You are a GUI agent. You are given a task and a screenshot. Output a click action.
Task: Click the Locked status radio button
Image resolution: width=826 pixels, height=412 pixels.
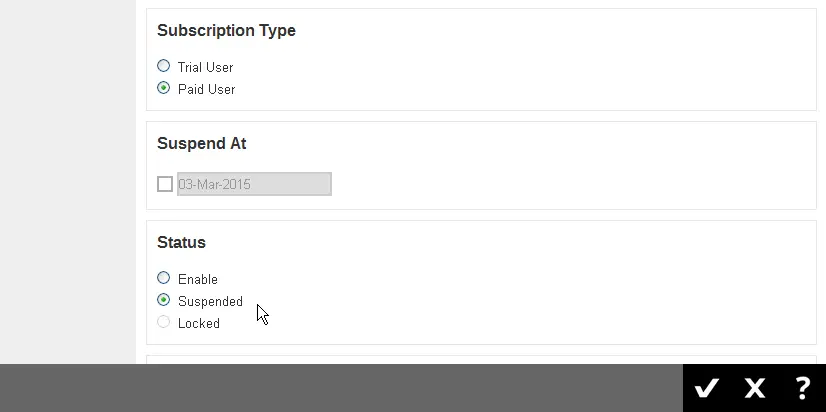(164, 322)
